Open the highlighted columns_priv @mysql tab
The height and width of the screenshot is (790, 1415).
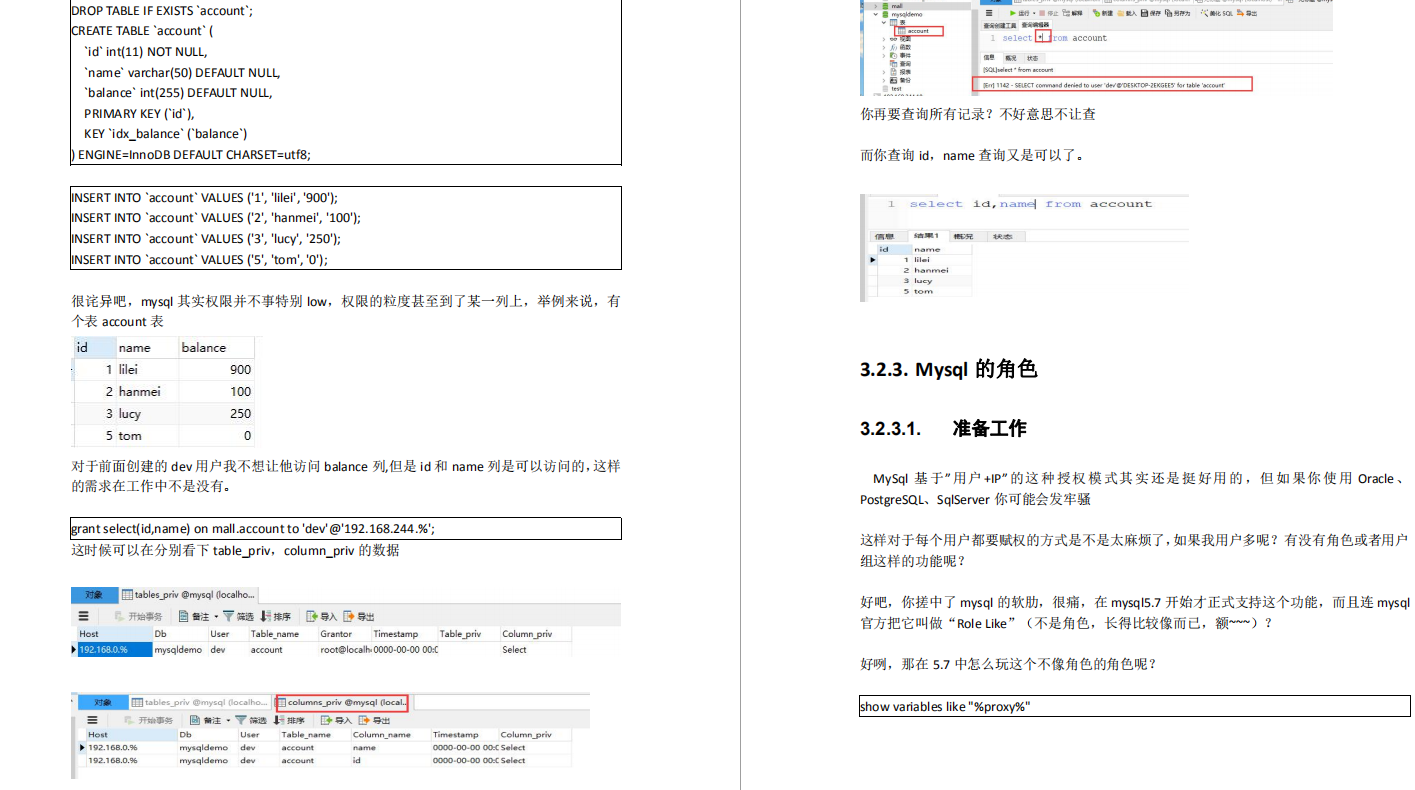[341, 702]
